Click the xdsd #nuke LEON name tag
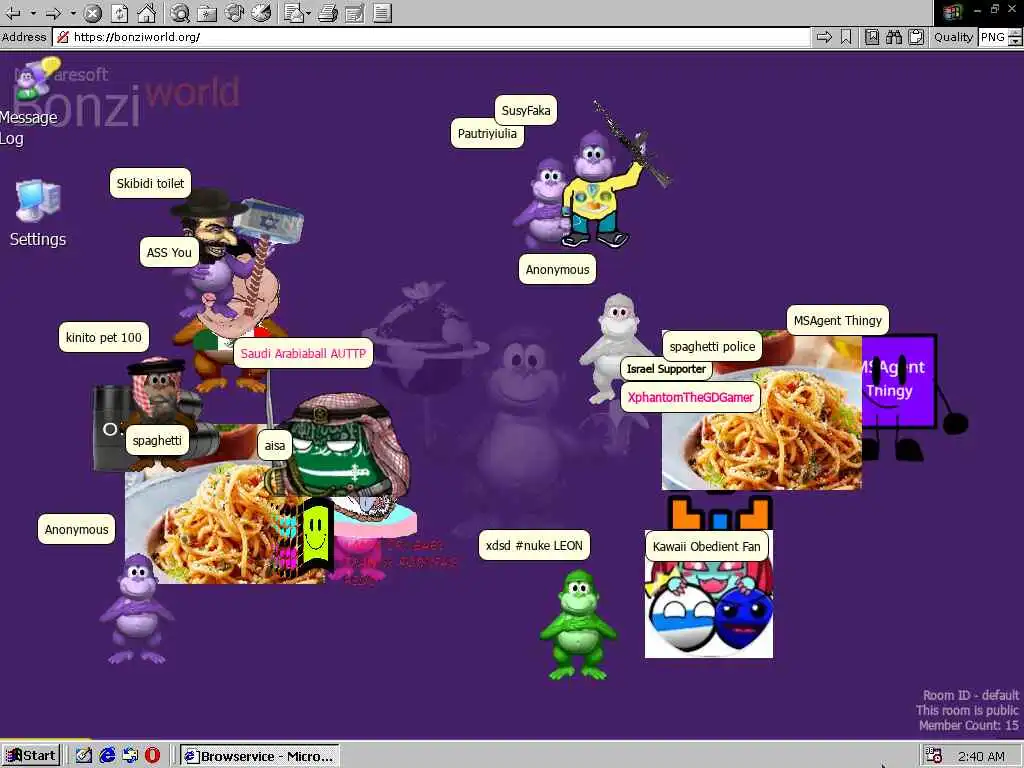 coord(534,545)
